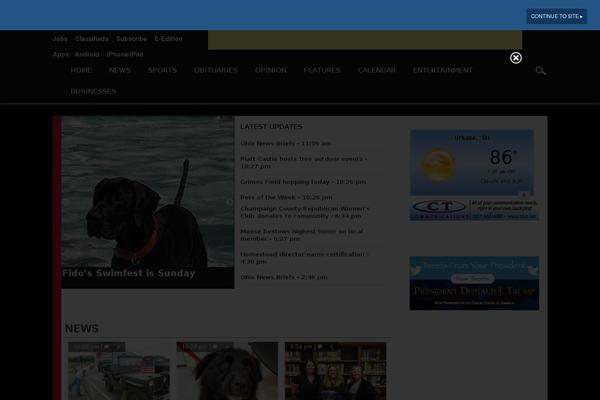Select the Home menu item

pyautogui.click(x=81, y=70)
